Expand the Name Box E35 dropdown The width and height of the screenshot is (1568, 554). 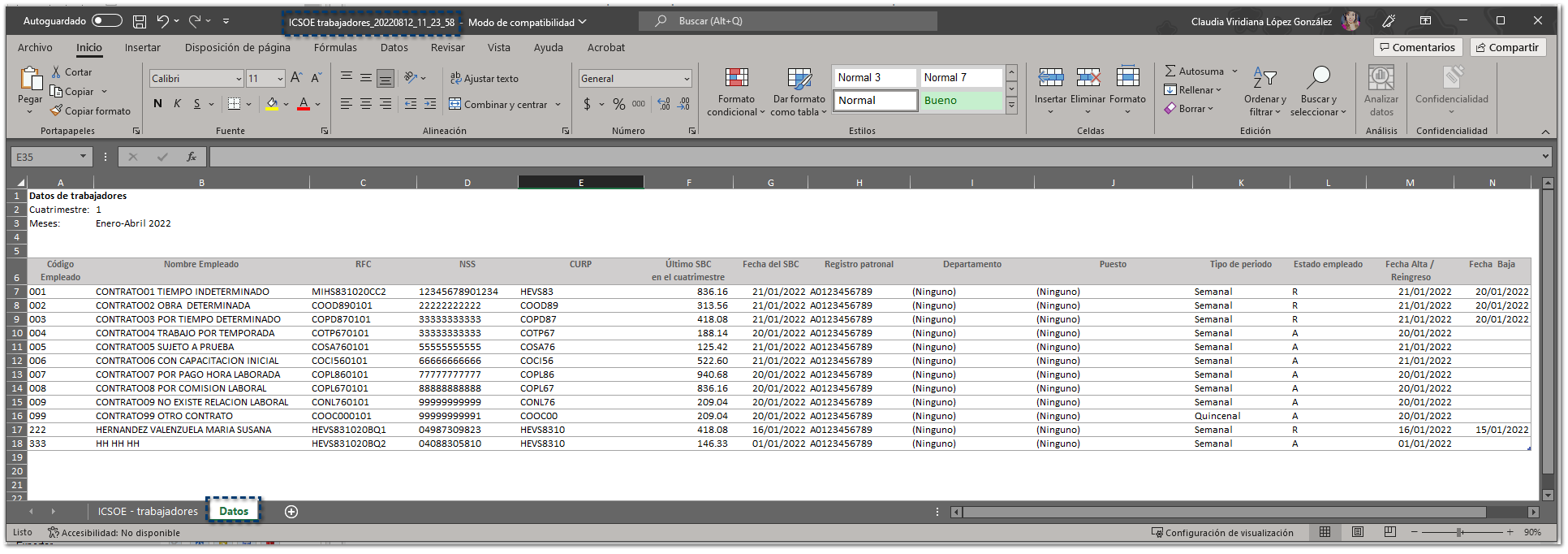click(83, 157)
